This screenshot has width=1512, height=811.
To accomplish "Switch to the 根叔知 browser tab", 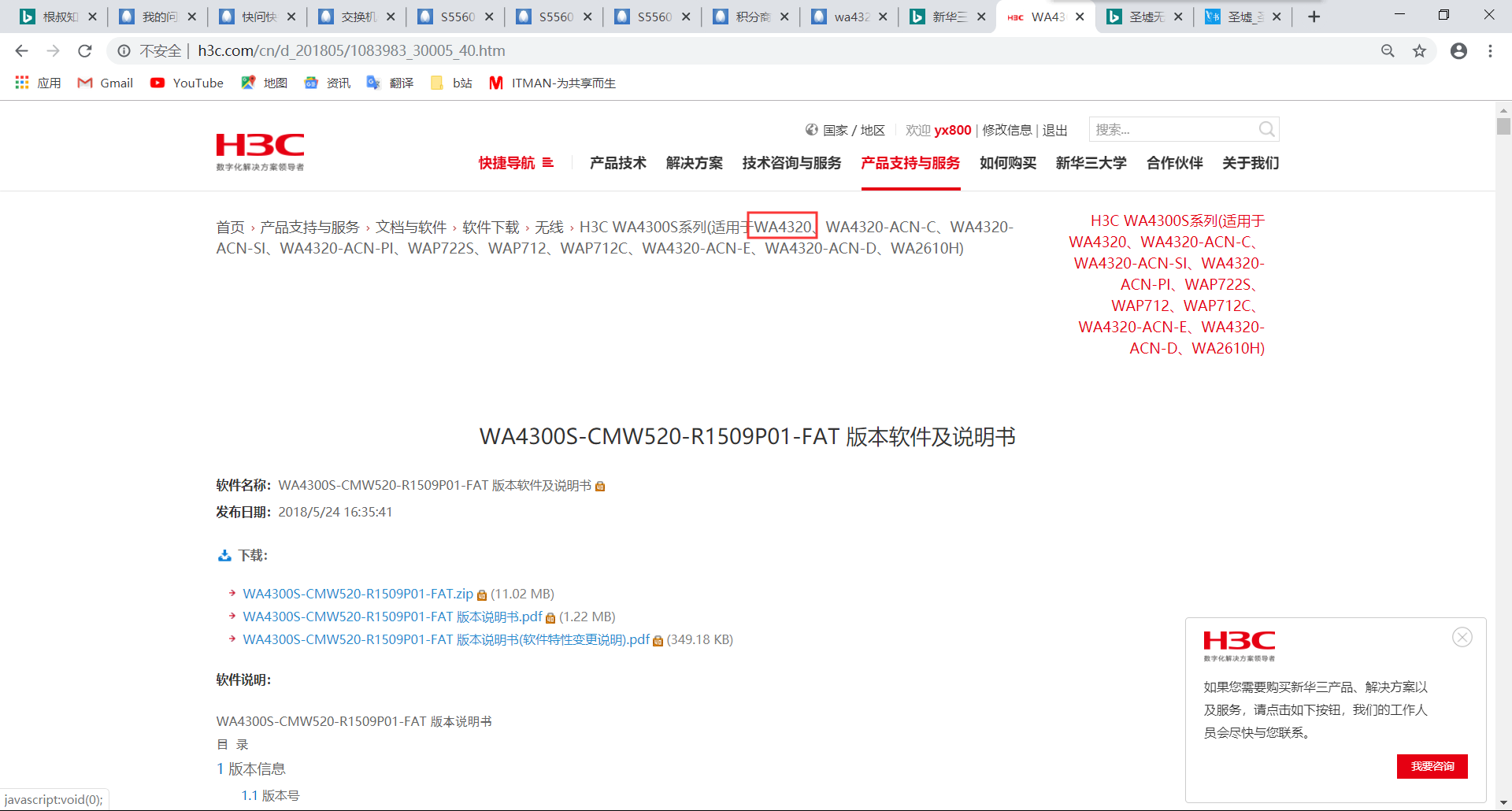I will point(60,17).
